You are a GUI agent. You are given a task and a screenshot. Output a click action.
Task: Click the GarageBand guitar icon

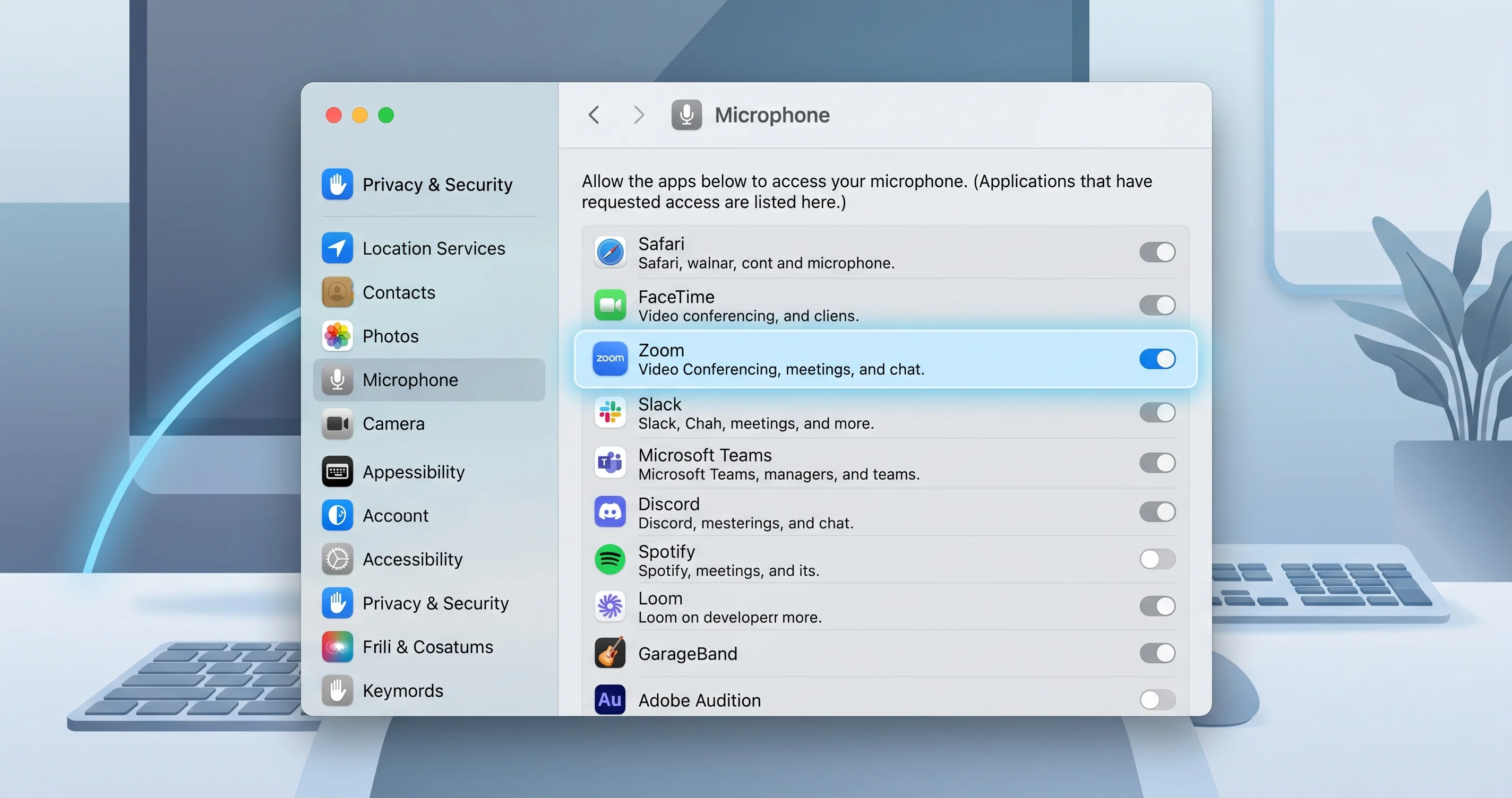(610, 653)
